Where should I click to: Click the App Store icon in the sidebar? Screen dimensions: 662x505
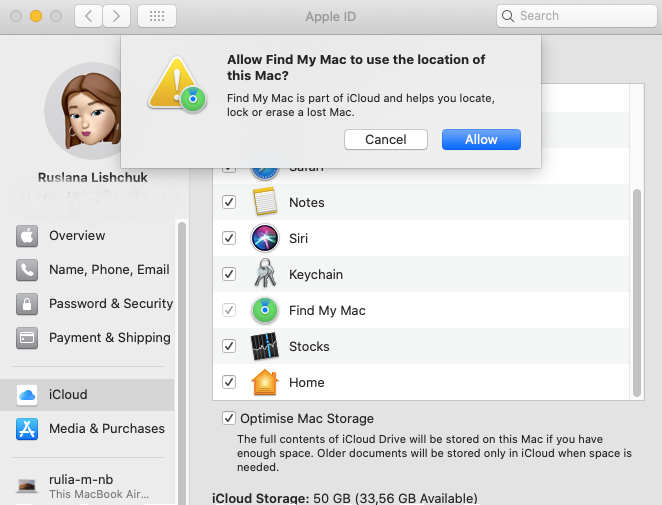click(27, 429)
